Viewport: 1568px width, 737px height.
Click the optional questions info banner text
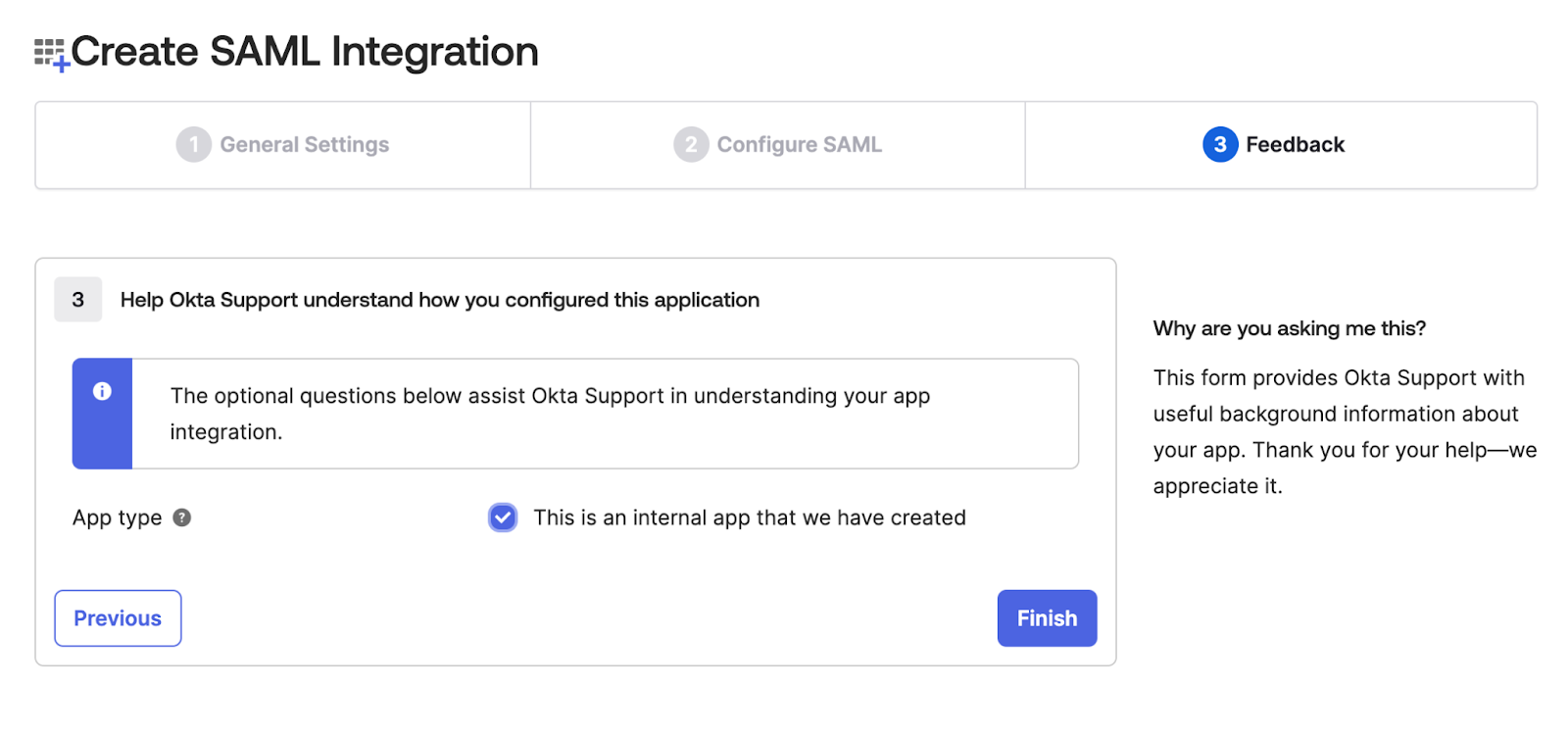pyautogui.click(x=550, y=414)
